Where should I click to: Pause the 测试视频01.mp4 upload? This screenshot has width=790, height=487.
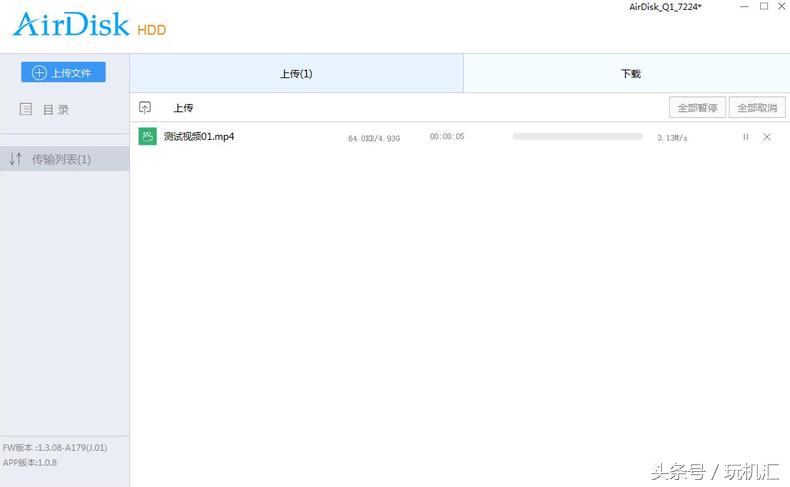746,136
